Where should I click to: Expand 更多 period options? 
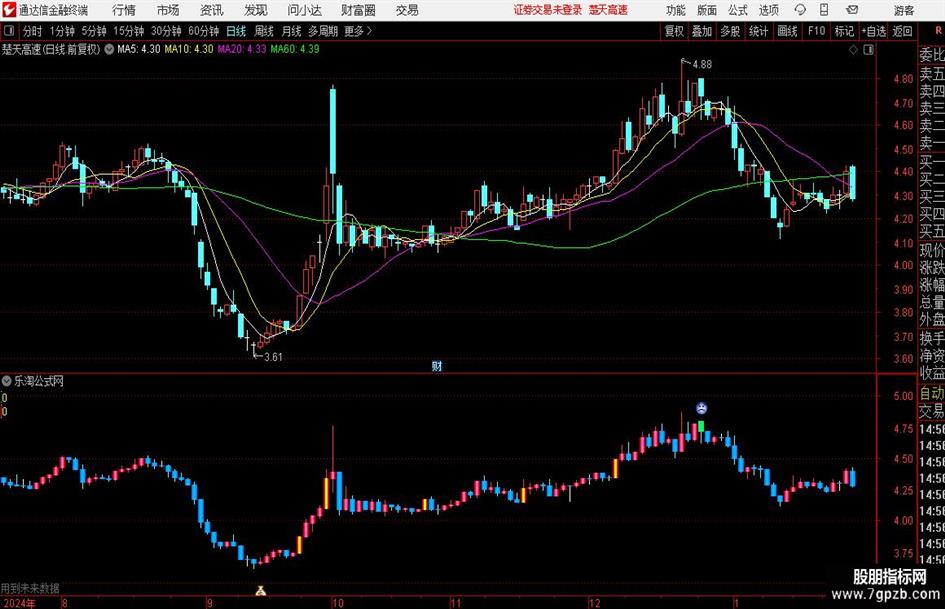coord(358,31)
